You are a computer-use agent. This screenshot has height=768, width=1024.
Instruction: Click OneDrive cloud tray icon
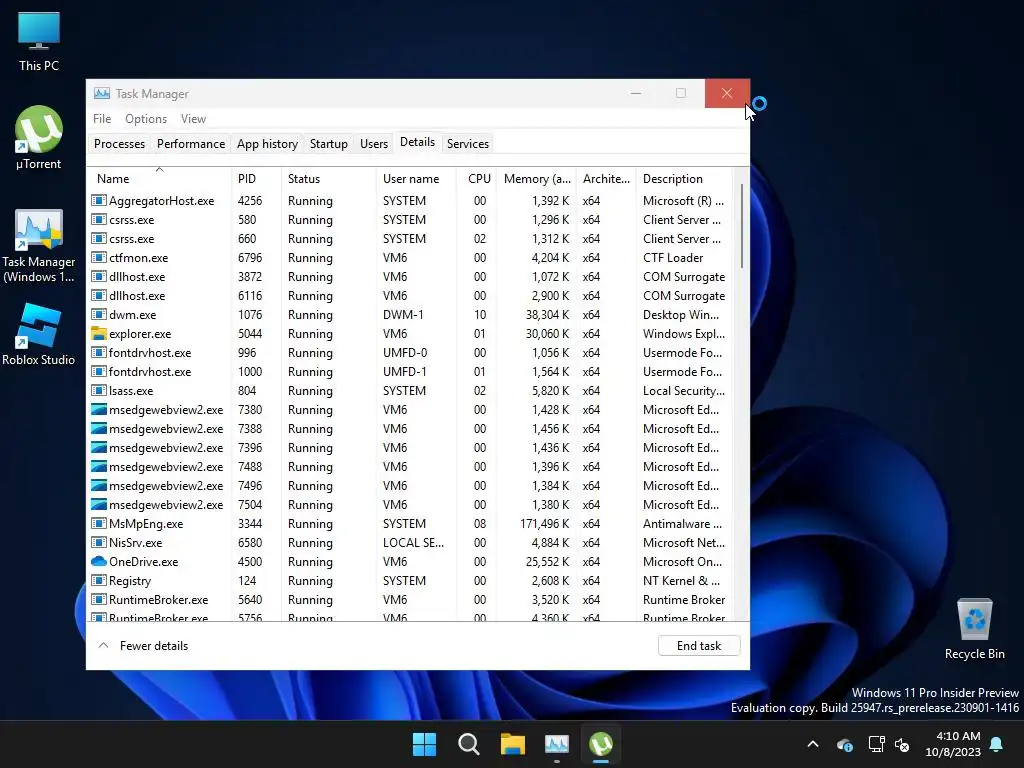click(845, 744)
